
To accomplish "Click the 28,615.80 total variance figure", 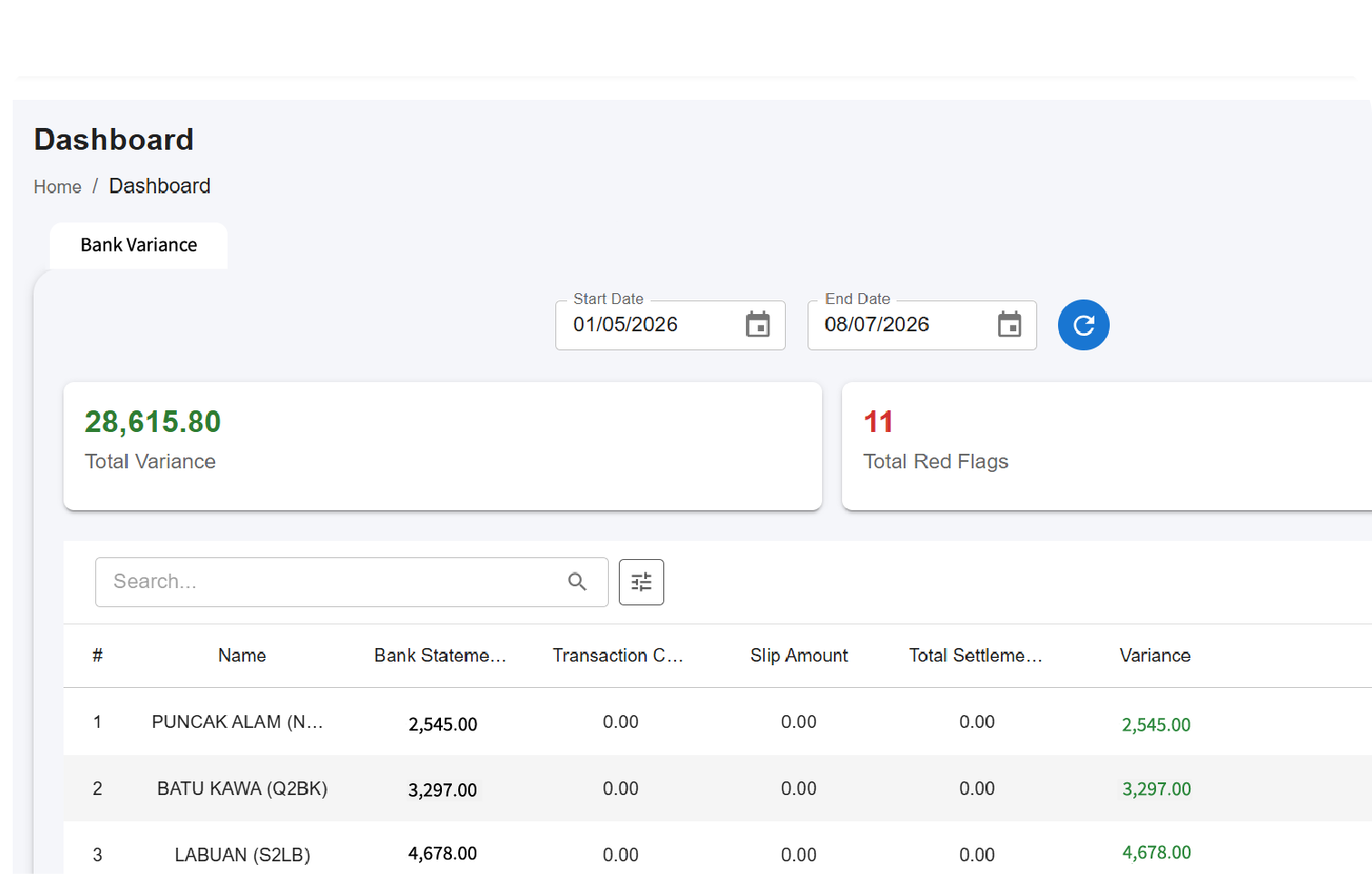I will point(152,422).
